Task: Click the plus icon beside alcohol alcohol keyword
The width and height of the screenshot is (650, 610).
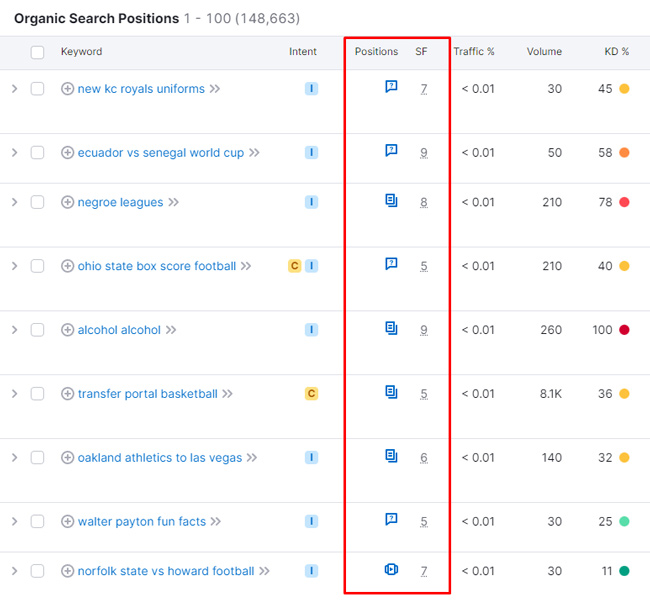Action: (67, 330)
